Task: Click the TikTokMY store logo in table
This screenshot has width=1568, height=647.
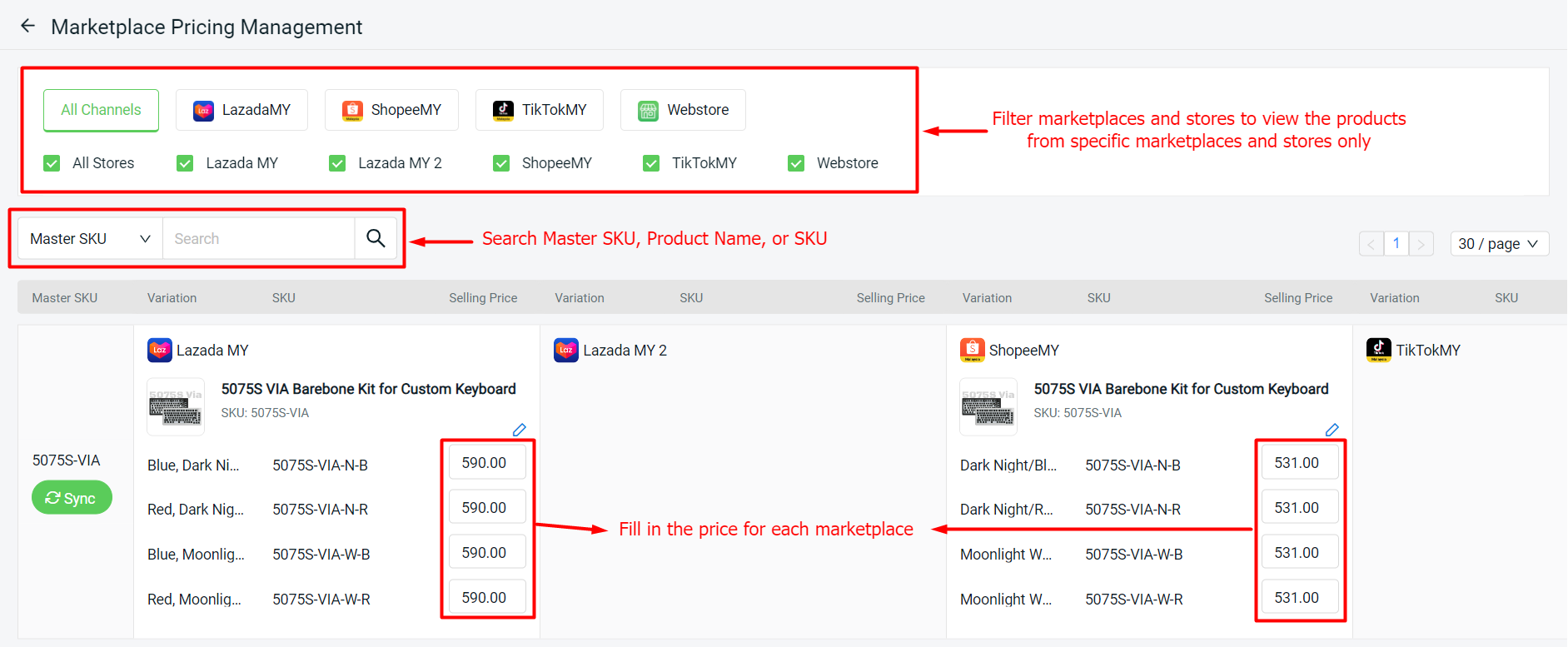Action: click(1378, 351)
